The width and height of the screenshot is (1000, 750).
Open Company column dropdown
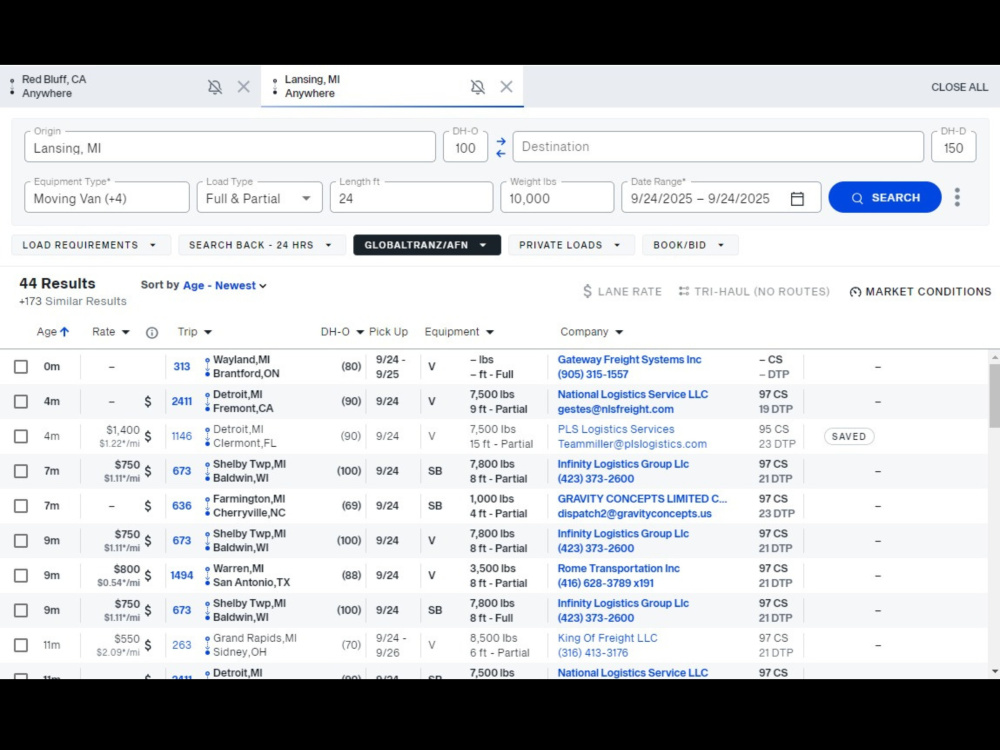click(x=619, y=332)
